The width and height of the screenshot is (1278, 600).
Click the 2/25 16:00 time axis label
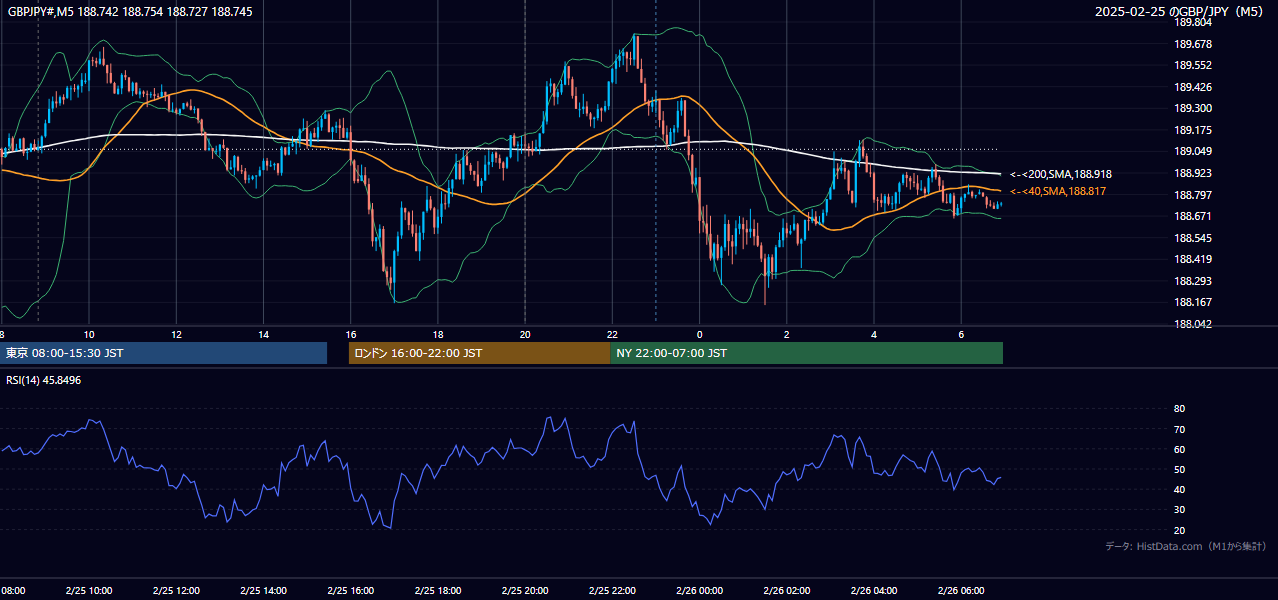[351, 591]
